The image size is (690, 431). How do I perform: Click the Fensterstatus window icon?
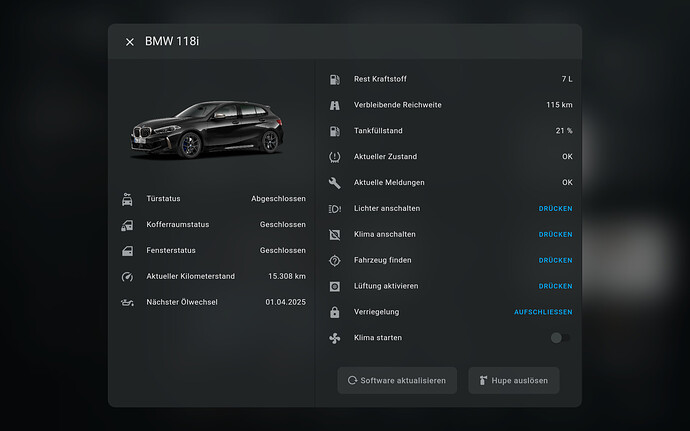tap(127, 251)
